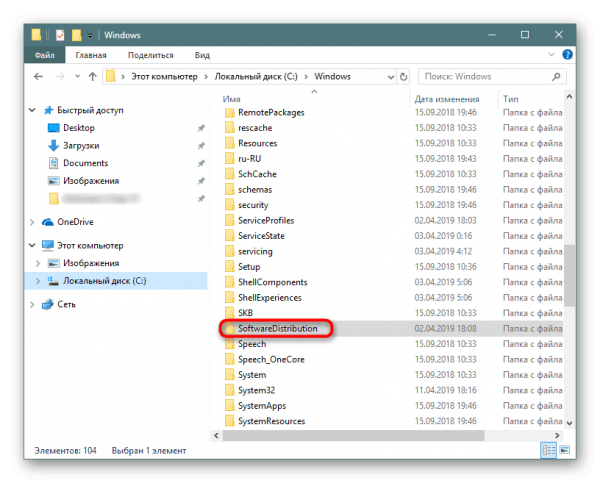Open the Файл menu
Viewport: 600px width, 483px height.
click(44, 55)
